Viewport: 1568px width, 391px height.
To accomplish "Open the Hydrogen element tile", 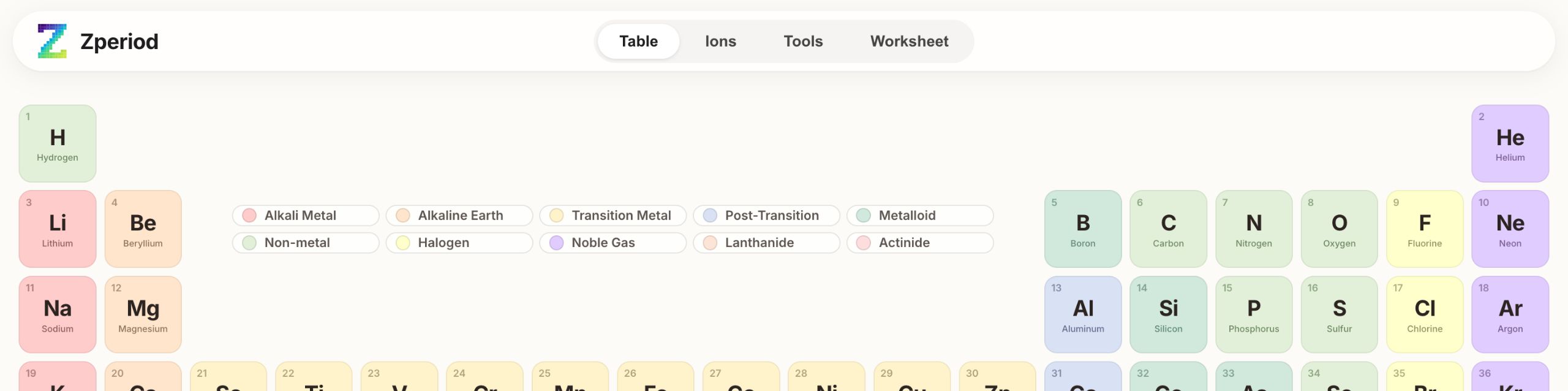I will click(58, 143).
